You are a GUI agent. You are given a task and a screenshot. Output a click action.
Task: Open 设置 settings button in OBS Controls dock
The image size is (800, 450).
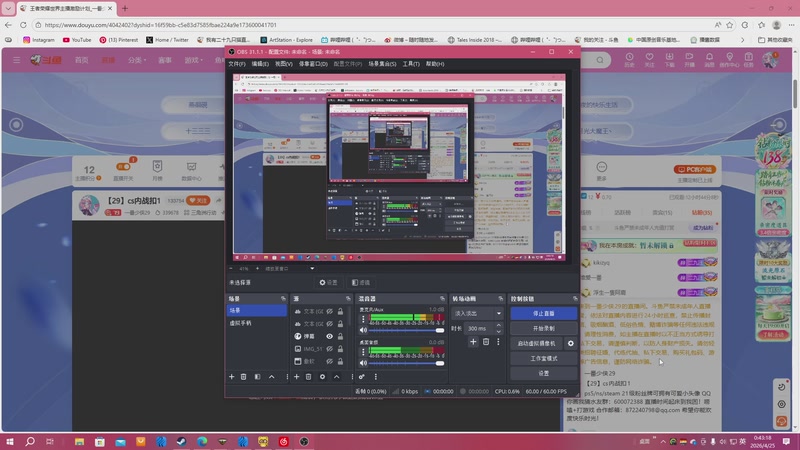pos(544,373)
